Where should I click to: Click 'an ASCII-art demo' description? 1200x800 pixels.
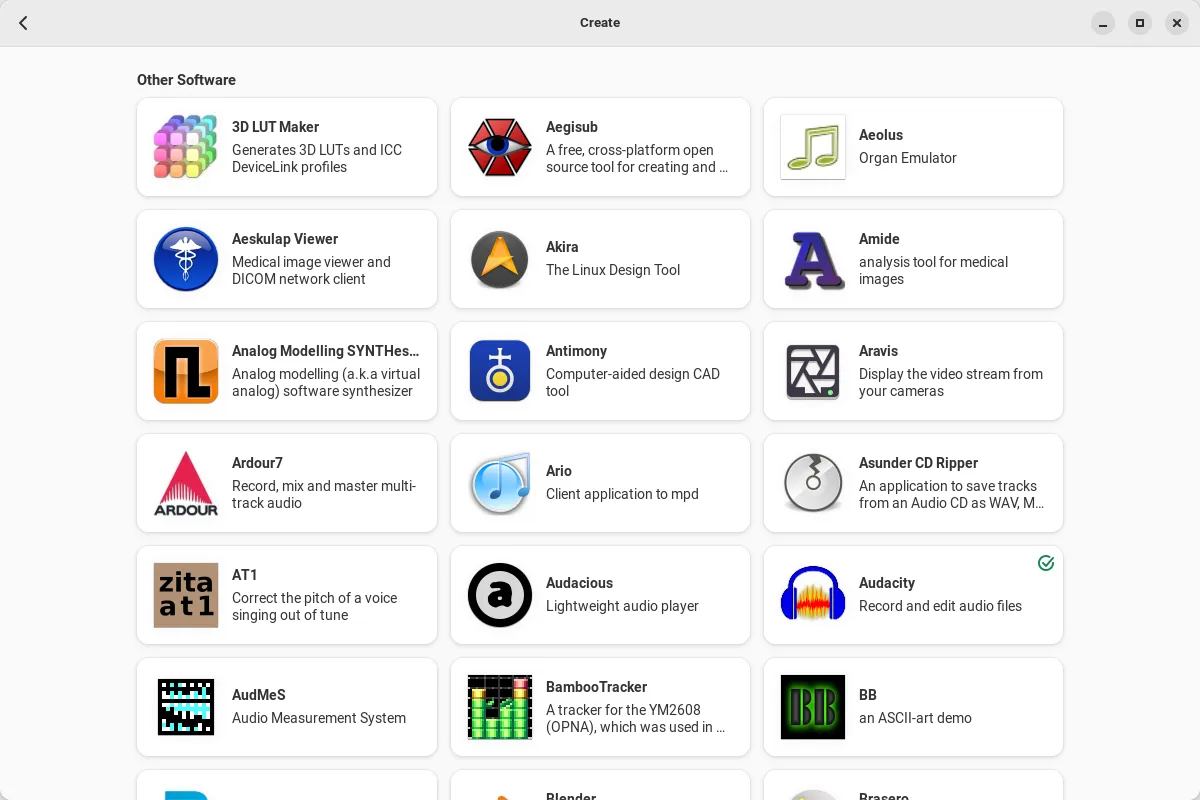[x=915, y=718]
